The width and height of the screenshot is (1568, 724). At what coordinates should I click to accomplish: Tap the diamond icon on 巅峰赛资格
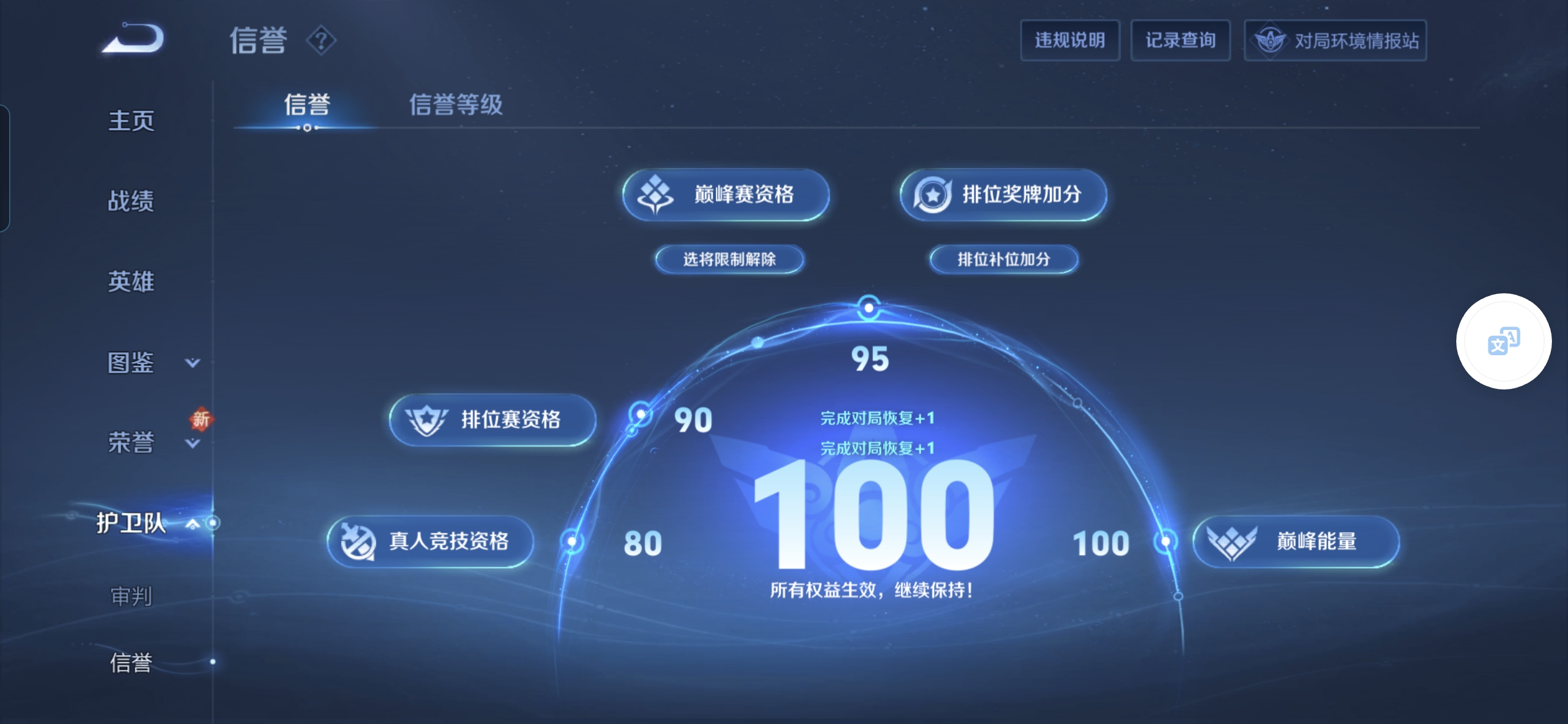655,195
